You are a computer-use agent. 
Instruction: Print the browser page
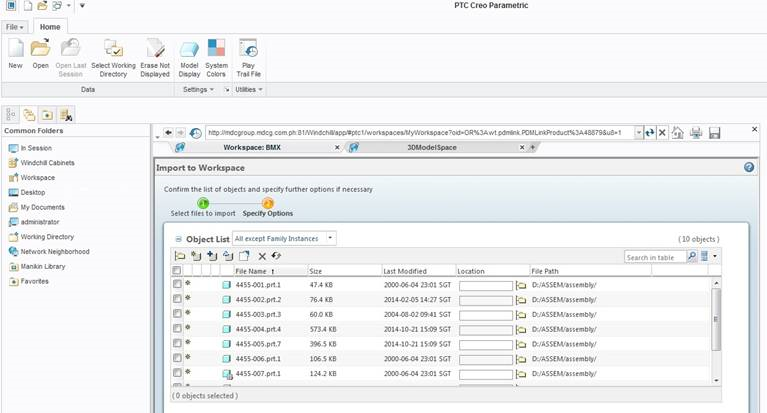(x=696, y=133)
